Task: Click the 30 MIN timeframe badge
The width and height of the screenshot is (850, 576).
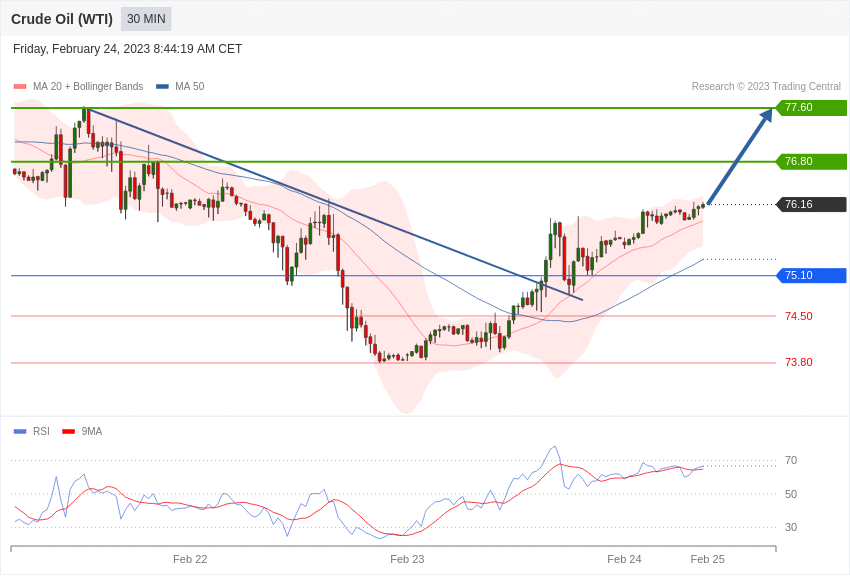Action: (x=146, y=19)
